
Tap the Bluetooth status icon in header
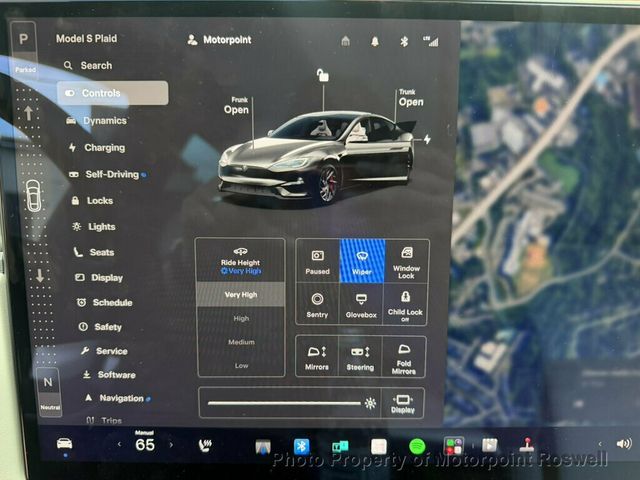coord(404,41)
